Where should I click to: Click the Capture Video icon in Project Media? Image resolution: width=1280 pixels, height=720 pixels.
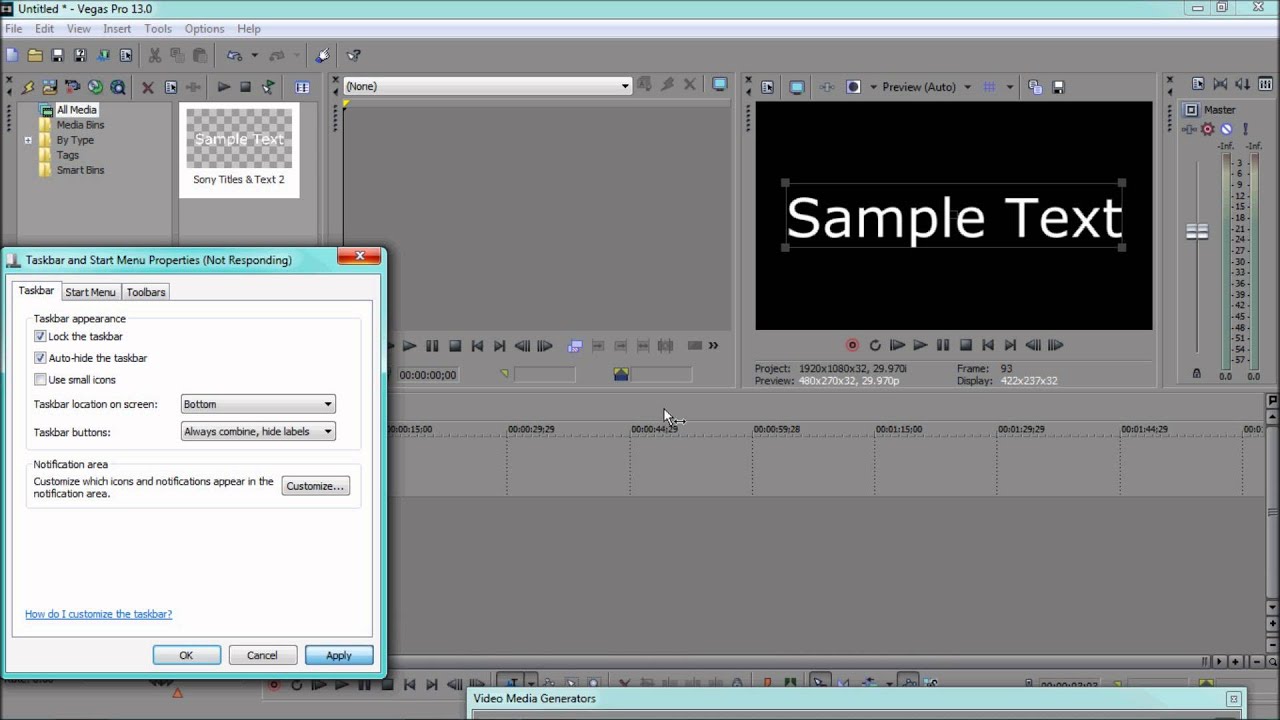[73, 87]
